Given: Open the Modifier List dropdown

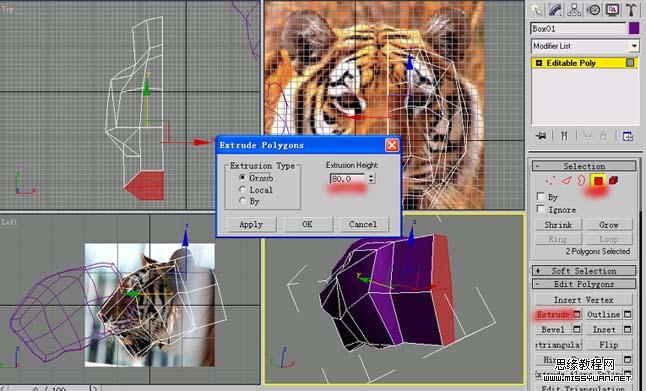Looking at the screenshot, I should click(x=634, y=46).
